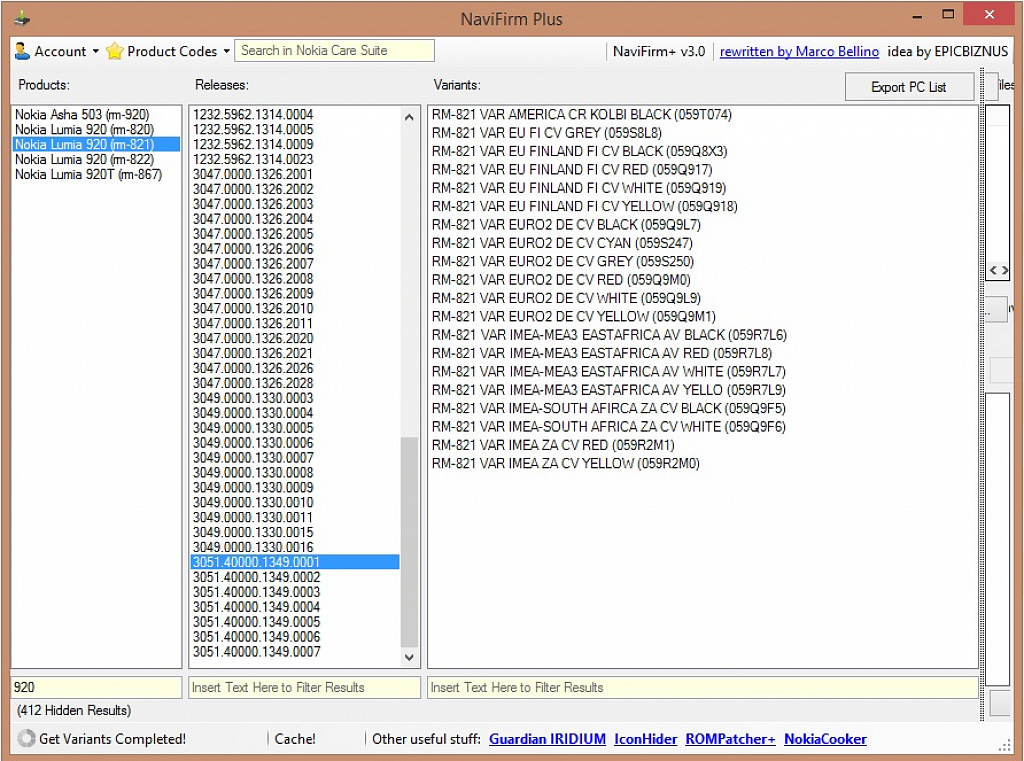Select release 3047.0000.1326.2028
The image size is (1024, 761).
[295, 383]
